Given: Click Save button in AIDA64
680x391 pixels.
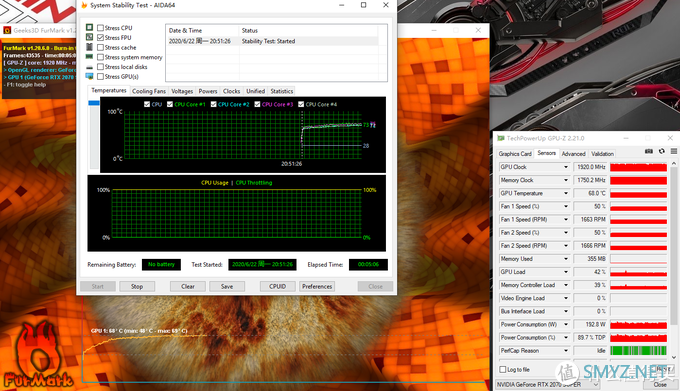Looking at the screenshot, I should click(227, 287).
